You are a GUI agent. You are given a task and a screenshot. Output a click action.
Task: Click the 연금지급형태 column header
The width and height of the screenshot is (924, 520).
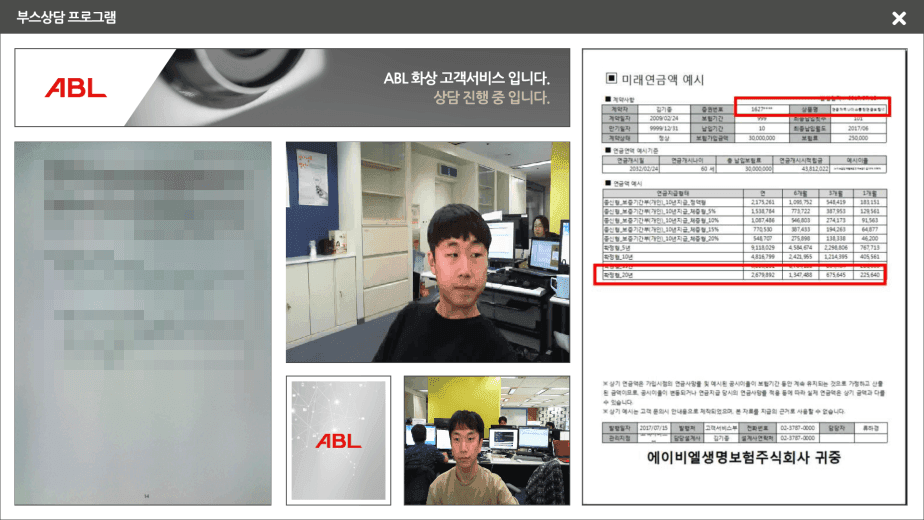672,193
